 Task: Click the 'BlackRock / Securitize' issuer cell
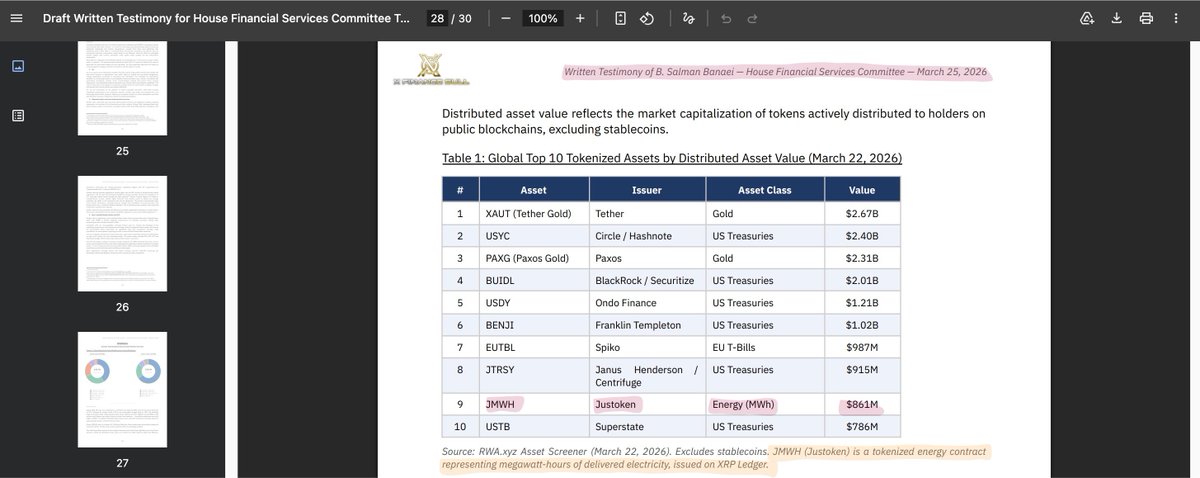pos(647,281)
